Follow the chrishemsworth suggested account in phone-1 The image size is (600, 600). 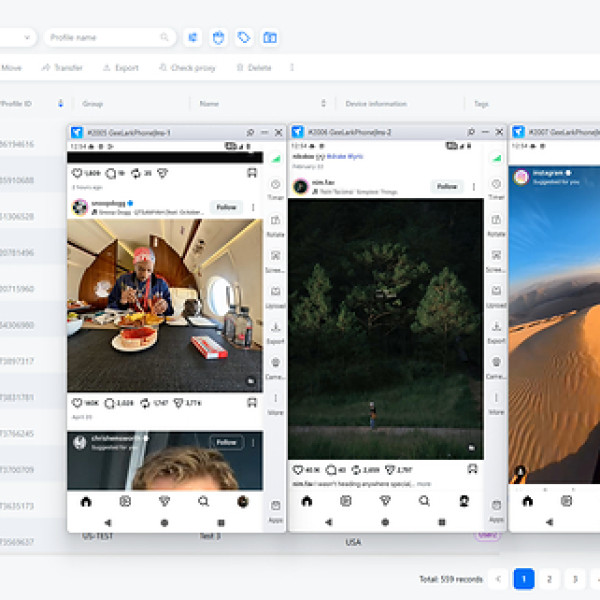(x=226, y=443)
